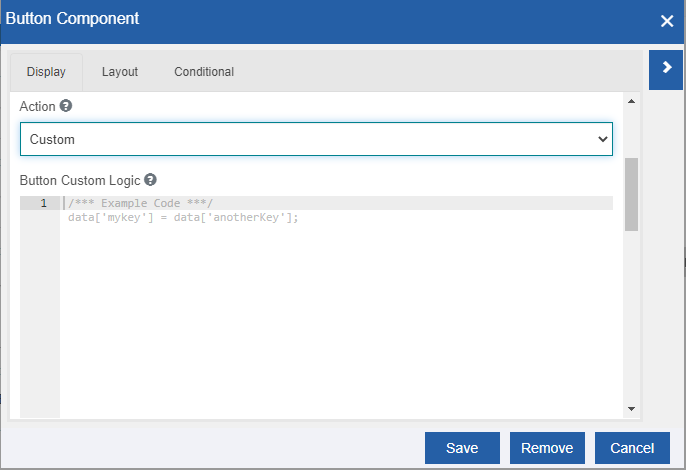Click the 'Button Custom Logic' label
This screenshot has height=470, width=686.
click(80, 180)
